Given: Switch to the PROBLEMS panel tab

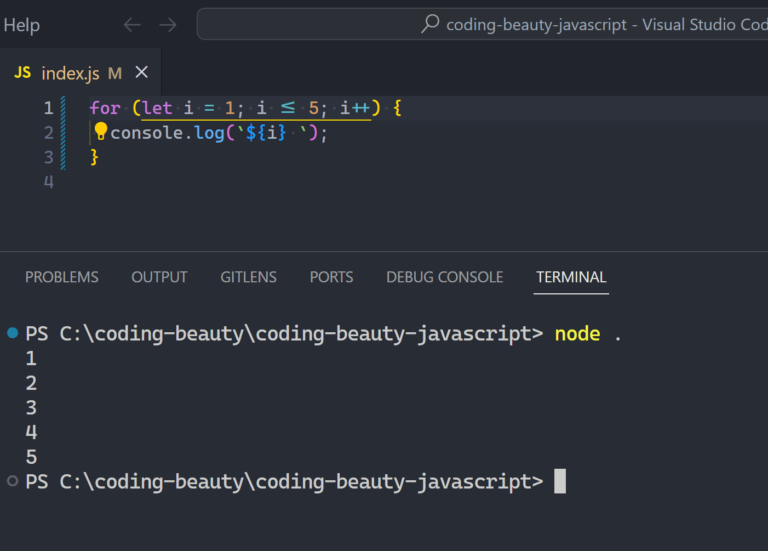Looking at the screenshot, I should coord(62,277).
